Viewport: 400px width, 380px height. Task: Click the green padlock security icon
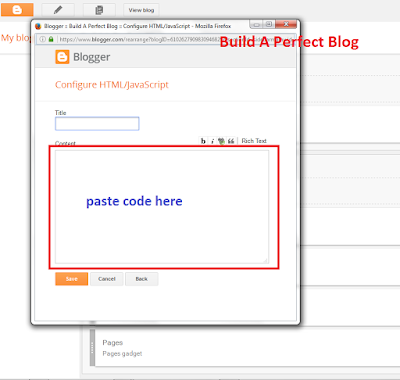point(51,39)
